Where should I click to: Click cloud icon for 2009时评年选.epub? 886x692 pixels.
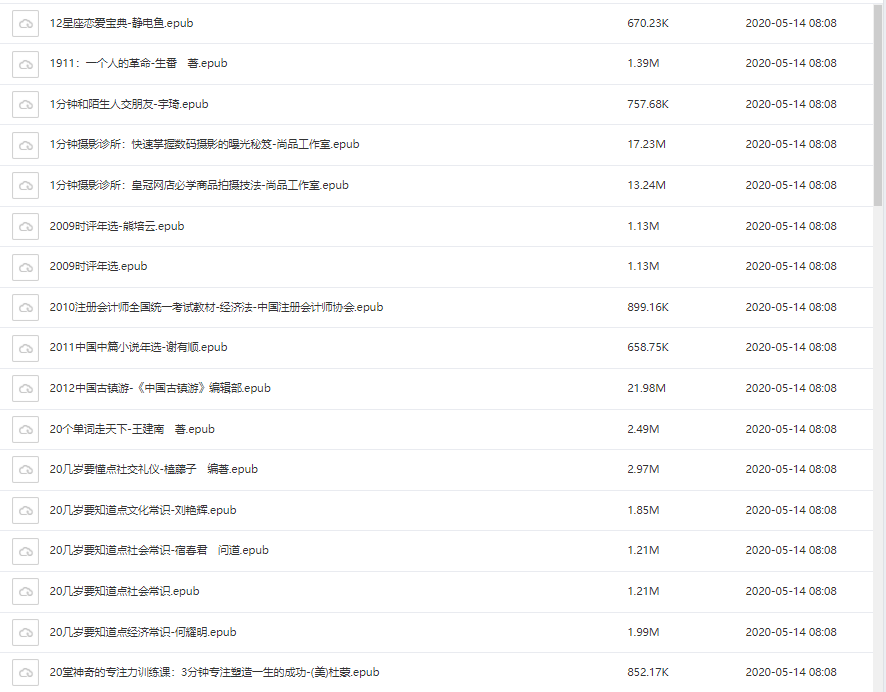point(25,267)
